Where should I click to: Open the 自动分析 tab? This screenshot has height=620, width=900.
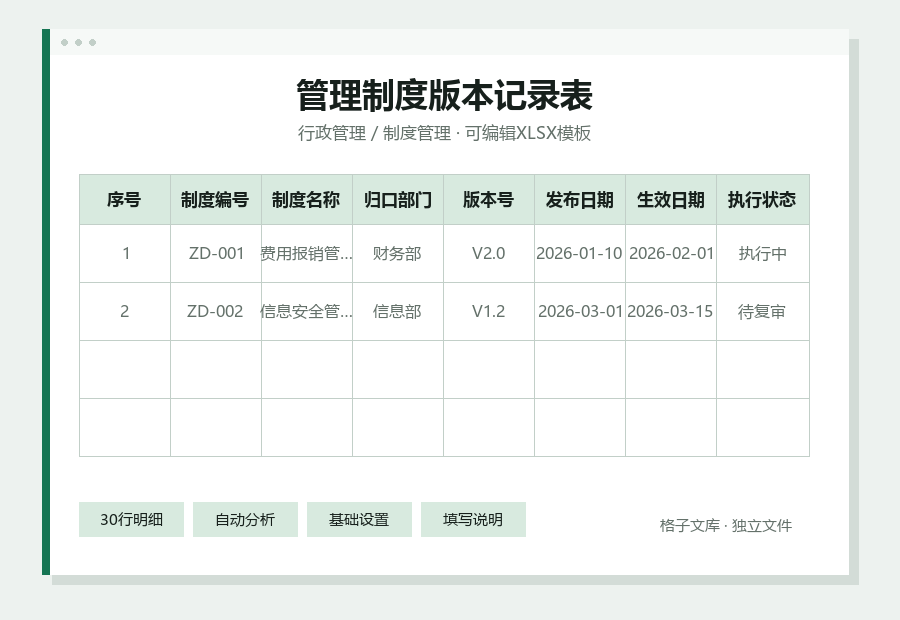[245, 520]
